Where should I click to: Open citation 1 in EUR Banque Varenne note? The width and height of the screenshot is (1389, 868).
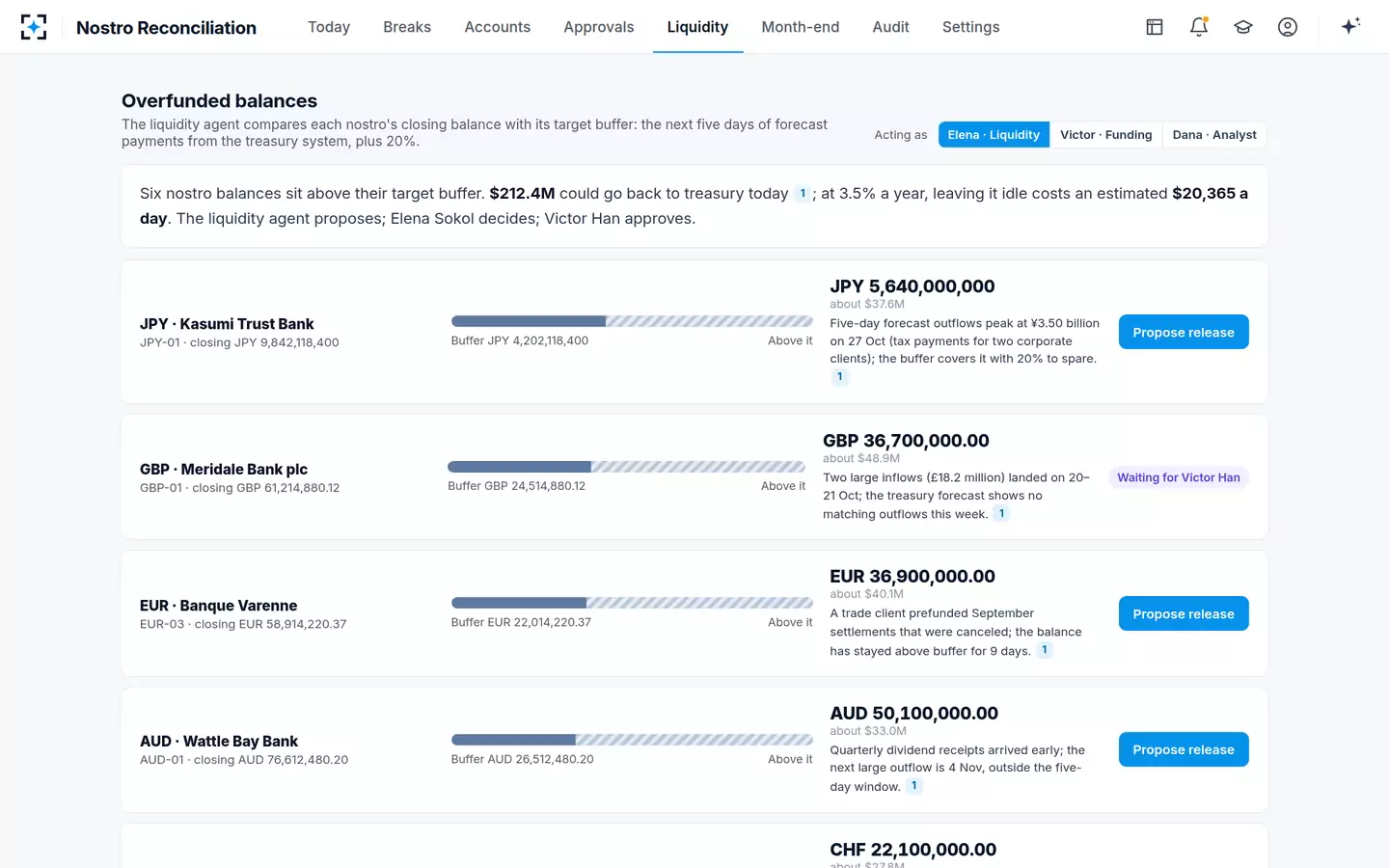pos(1045,650)
